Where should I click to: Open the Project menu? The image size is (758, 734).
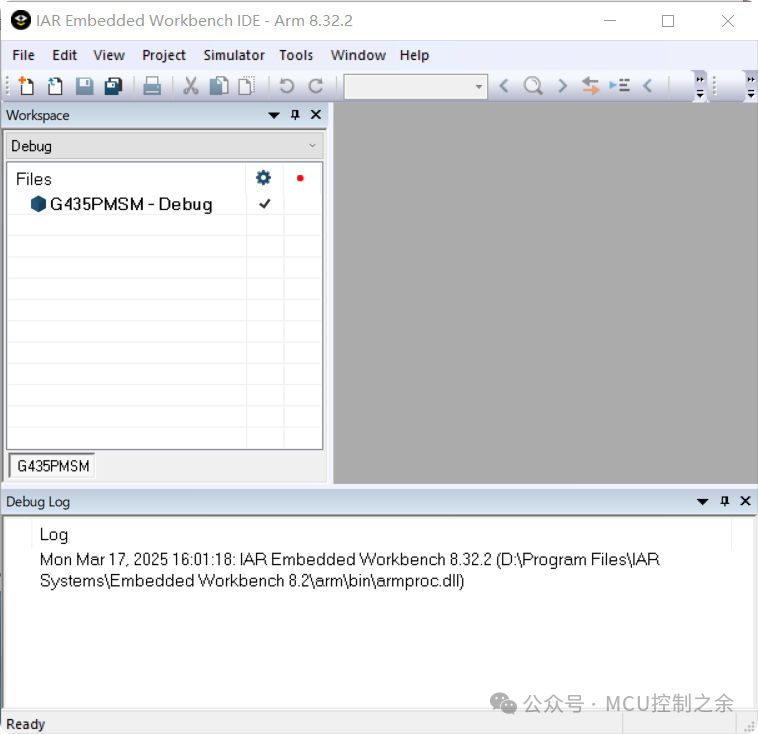[x=164, y=55]
